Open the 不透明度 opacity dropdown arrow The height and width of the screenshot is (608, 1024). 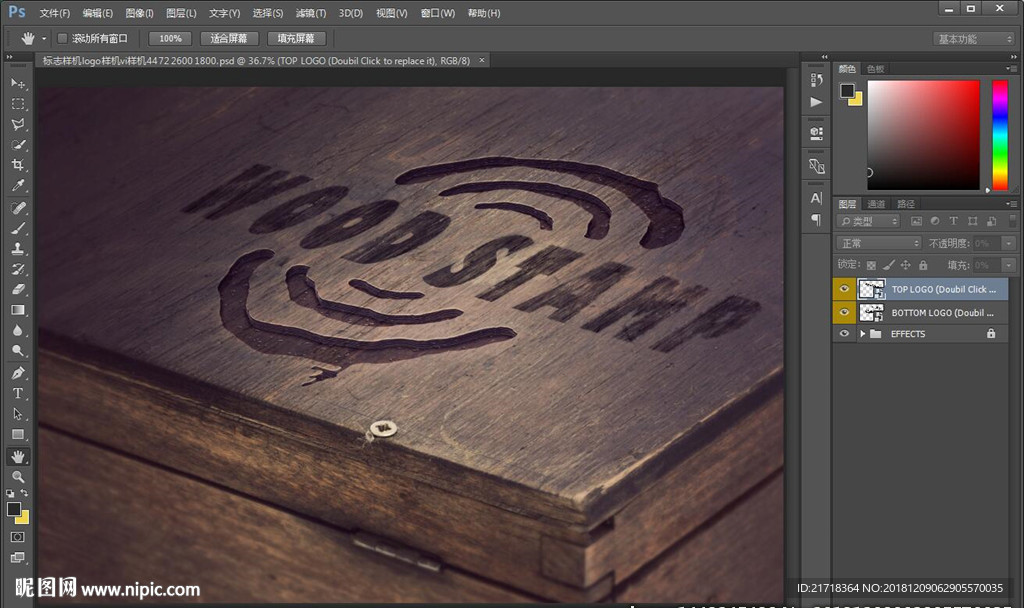click(x=1009, y=243)
